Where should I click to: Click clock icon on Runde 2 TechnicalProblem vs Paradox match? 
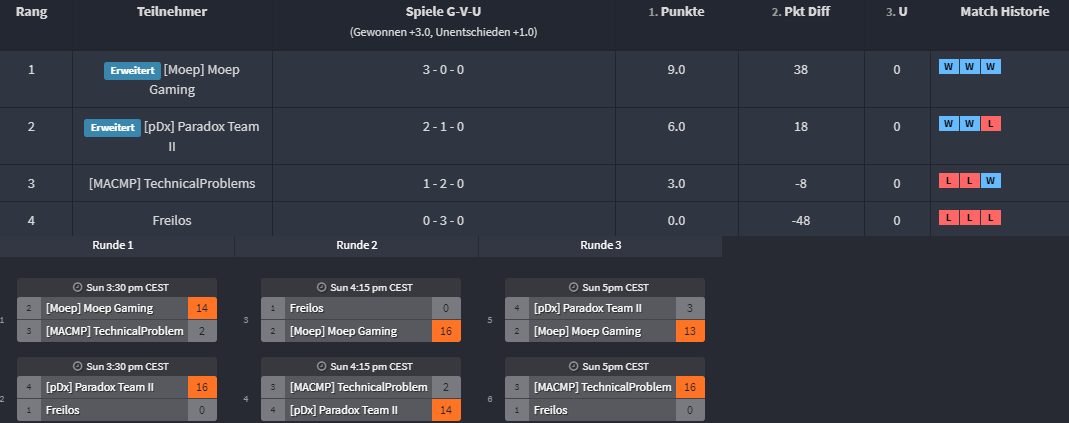click(x=322, y=366)
